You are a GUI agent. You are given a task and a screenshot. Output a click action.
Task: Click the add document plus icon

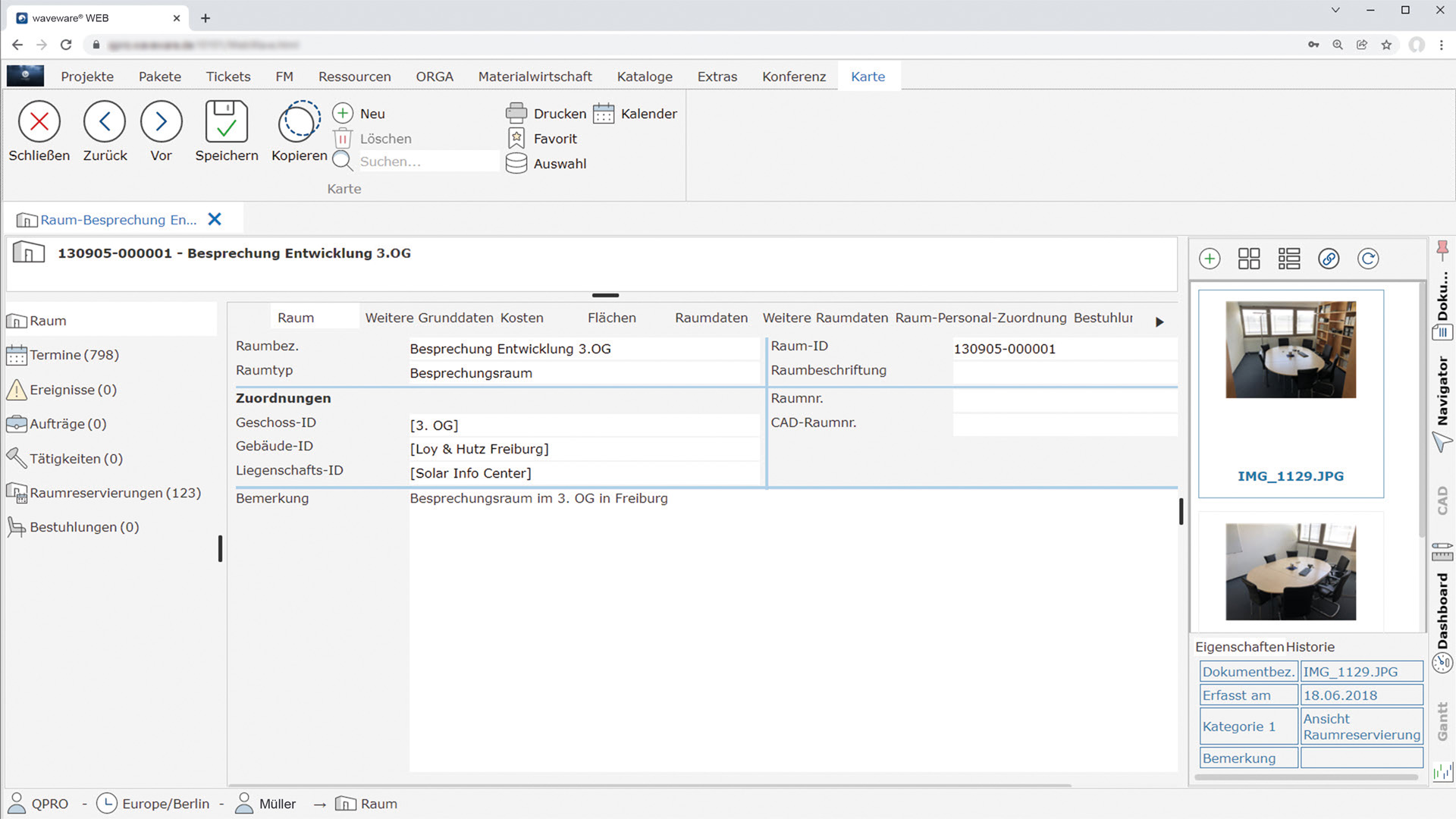point(1210,259)
